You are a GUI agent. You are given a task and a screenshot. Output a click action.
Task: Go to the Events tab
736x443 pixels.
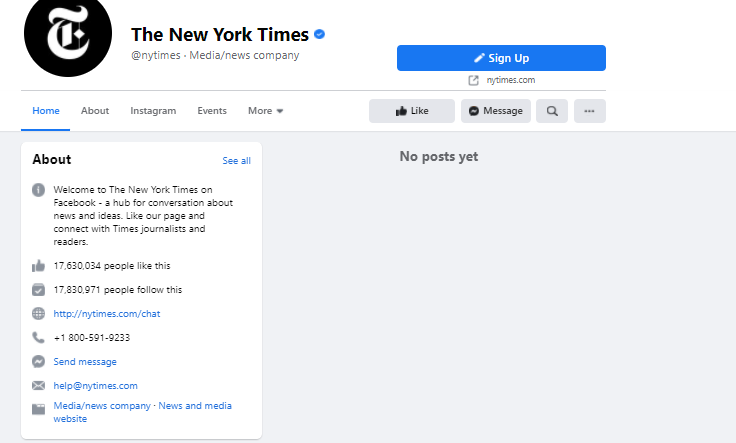(x=212, y=111)
